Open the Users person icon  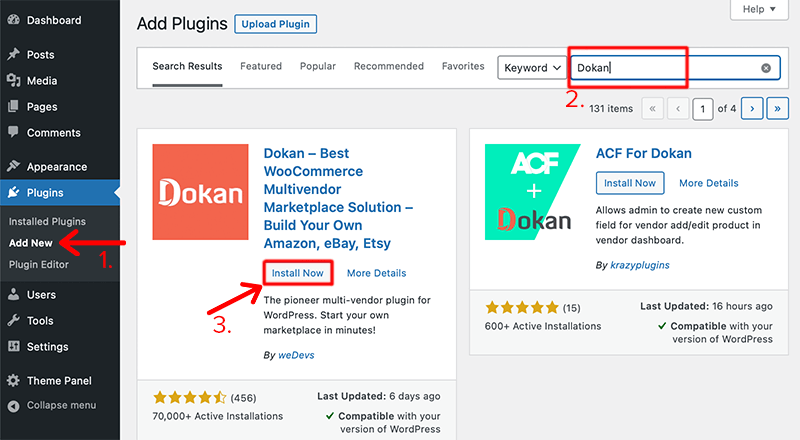13,295
